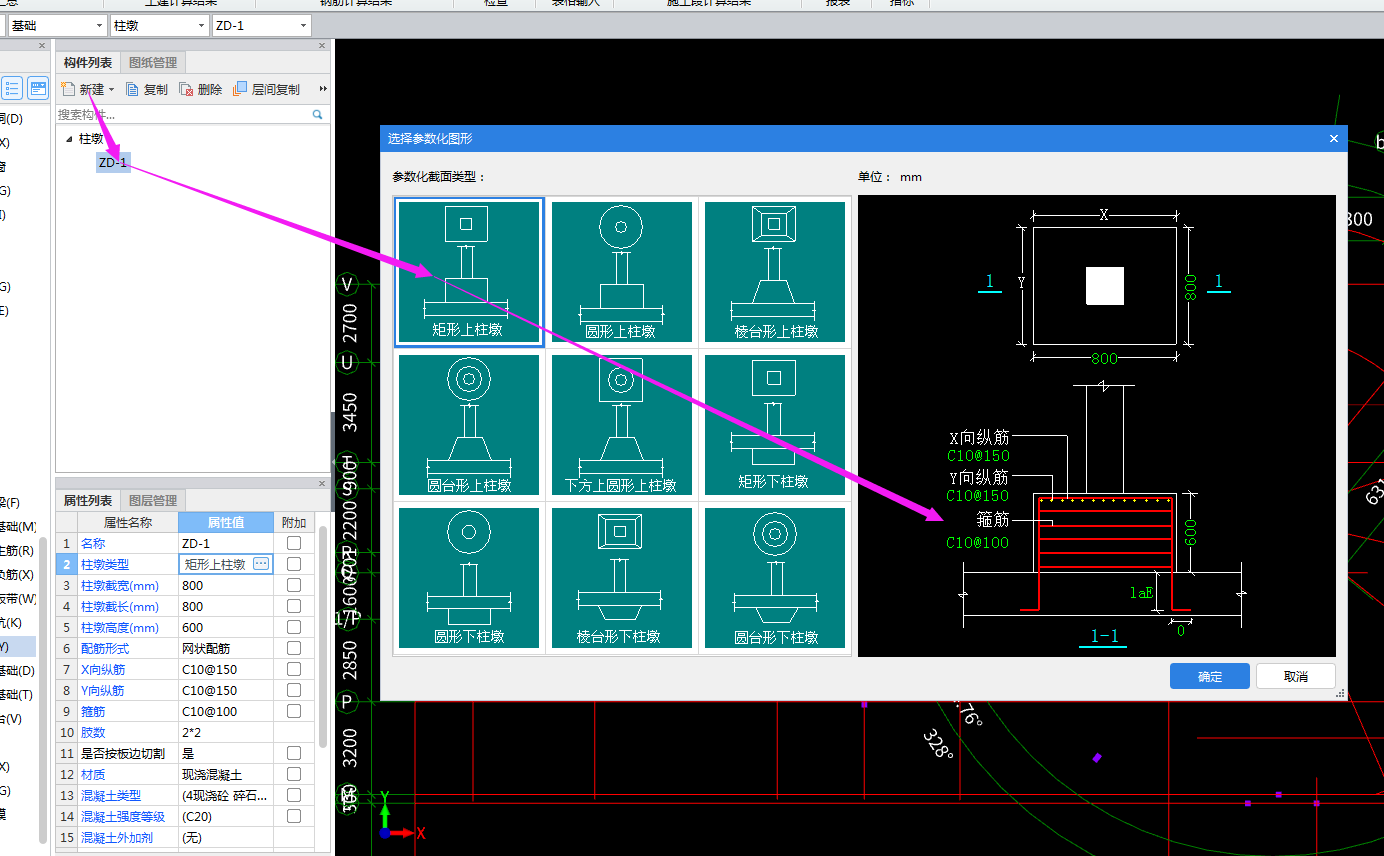Viewport: 1384px width, 856px height.
Task: Click 现浇混凝土 material value cell
Action: coord(226,774)
